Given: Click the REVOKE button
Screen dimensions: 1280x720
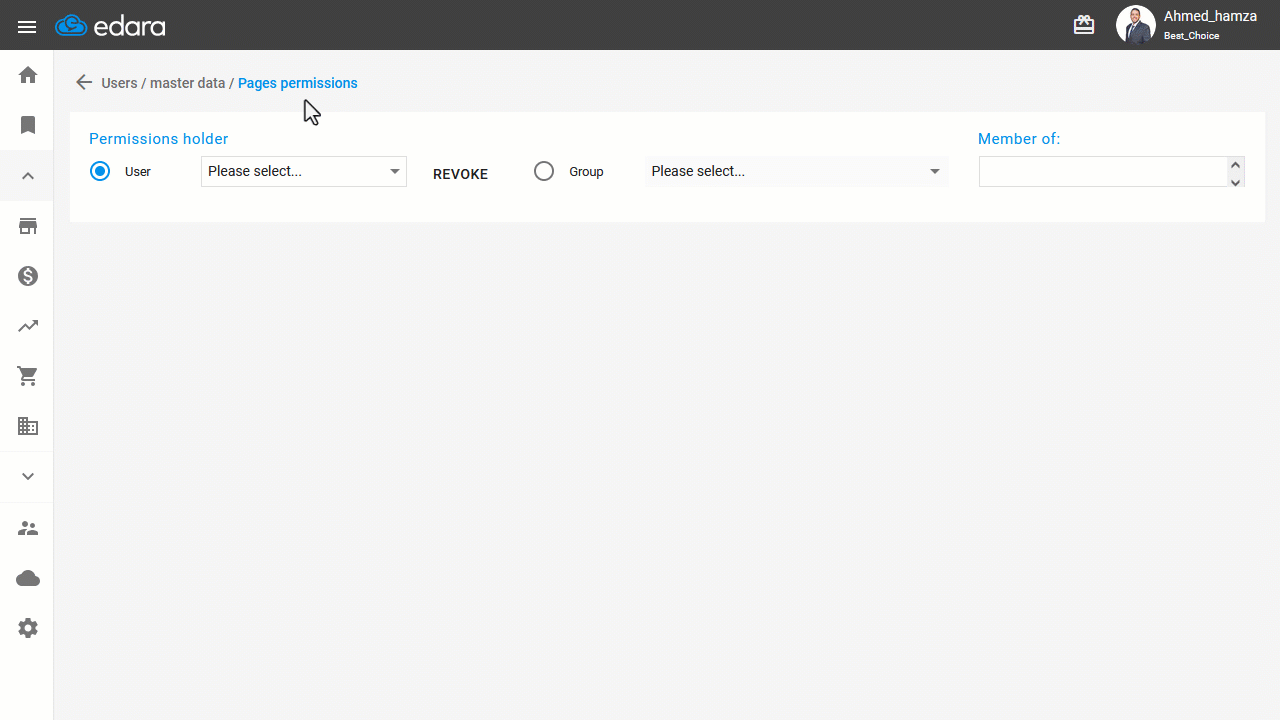Looking at the screenshot, I should click(x=460, y=174).
